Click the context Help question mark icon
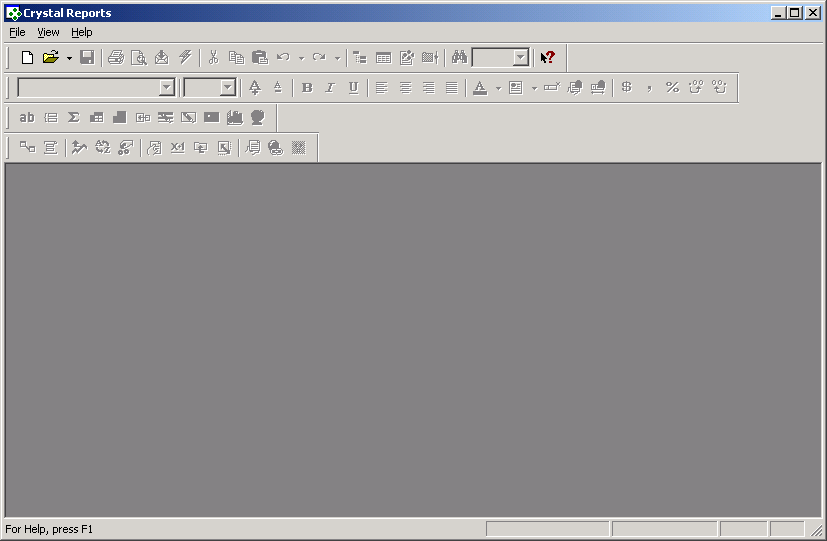Viewport: 827px width, 541px height. tap(547, 58)
